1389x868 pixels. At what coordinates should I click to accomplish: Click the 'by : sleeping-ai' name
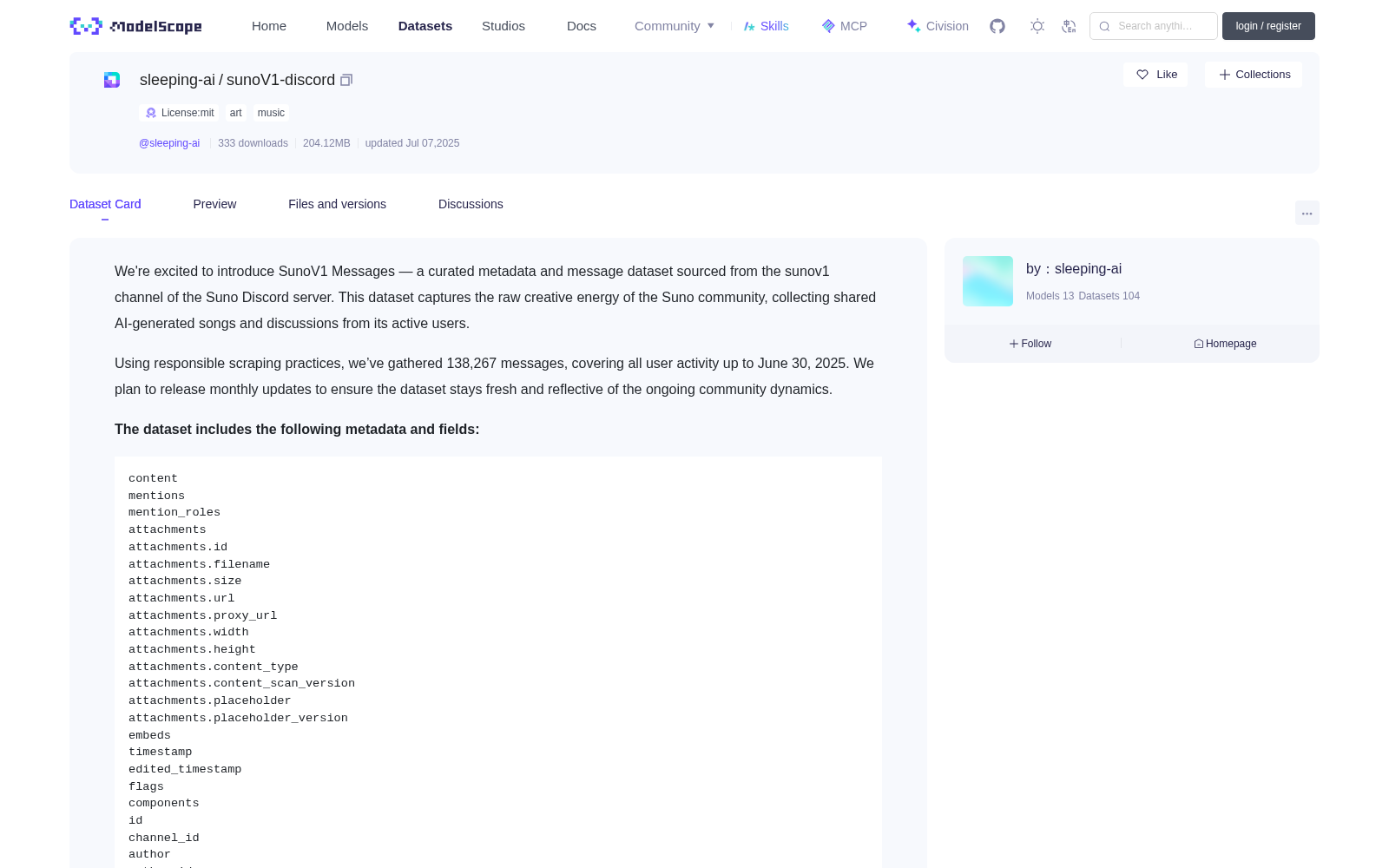point(1074,269)
